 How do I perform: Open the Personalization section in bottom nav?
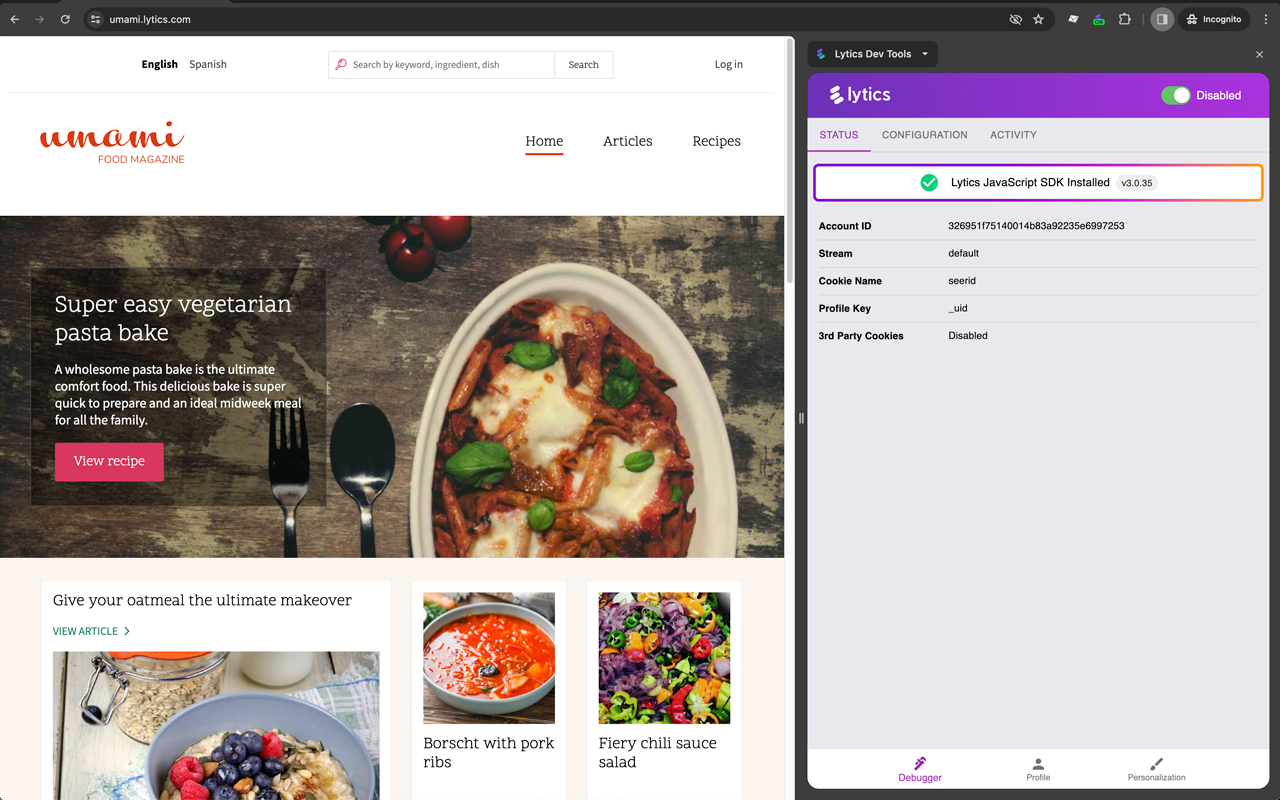1157,769
